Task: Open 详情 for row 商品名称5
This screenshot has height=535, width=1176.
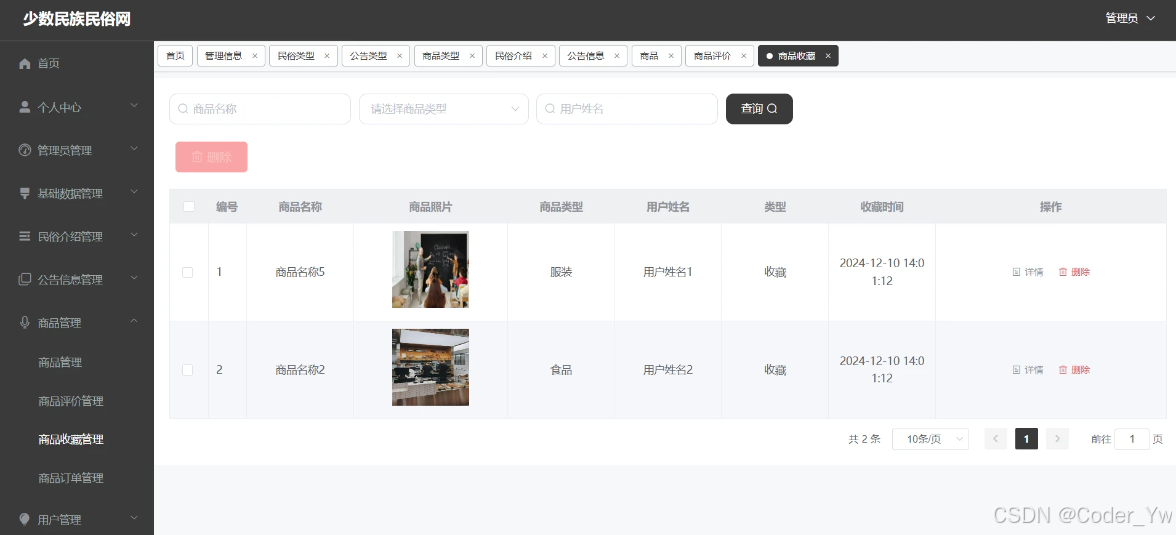Action: (x=1028, y=272)
